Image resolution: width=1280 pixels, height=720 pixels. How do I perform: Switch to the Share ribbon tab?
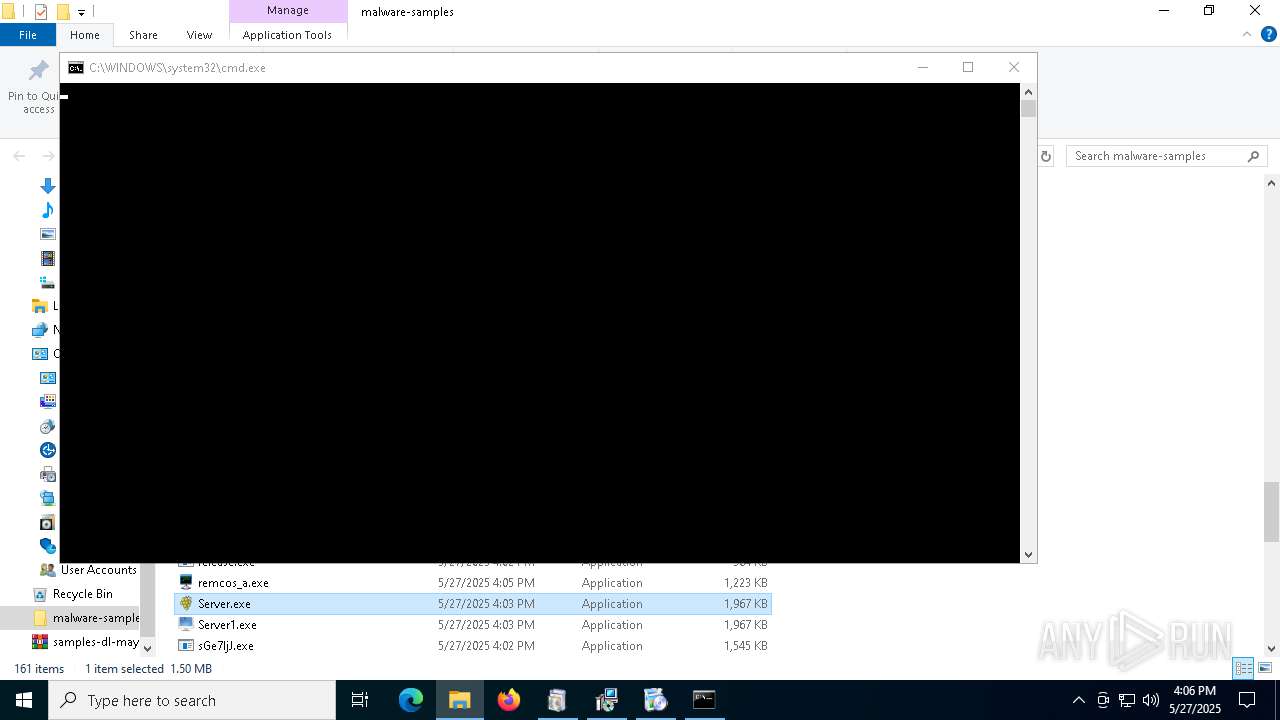143,35
